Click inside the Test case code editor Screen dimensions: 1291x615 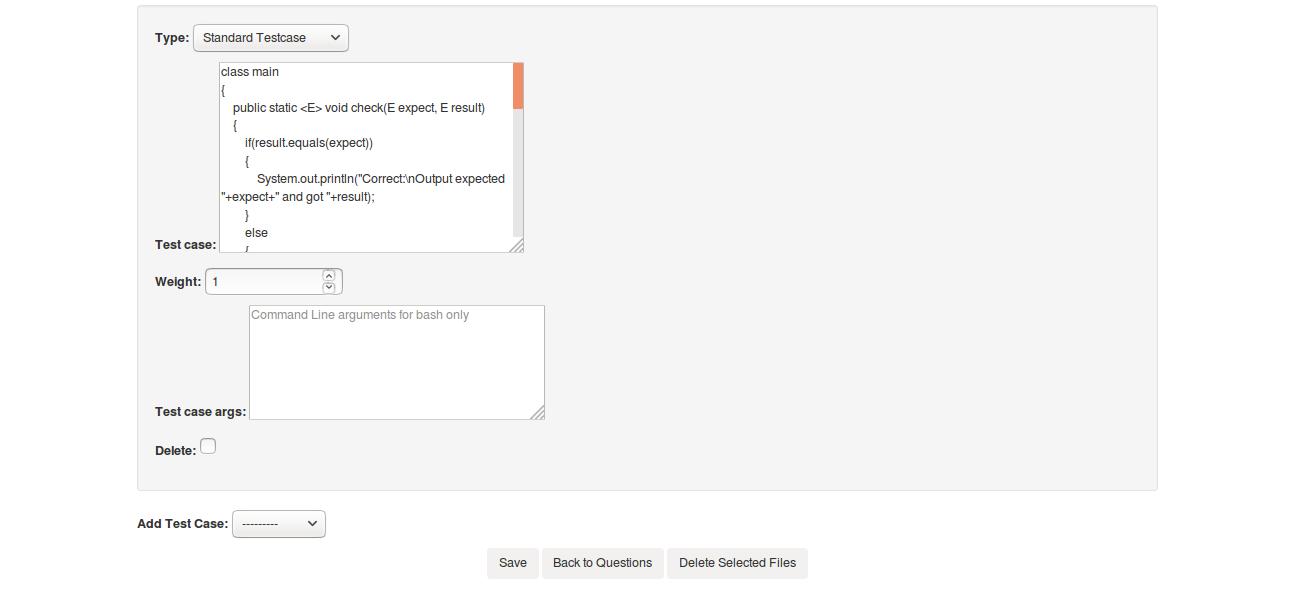[366, 157]
